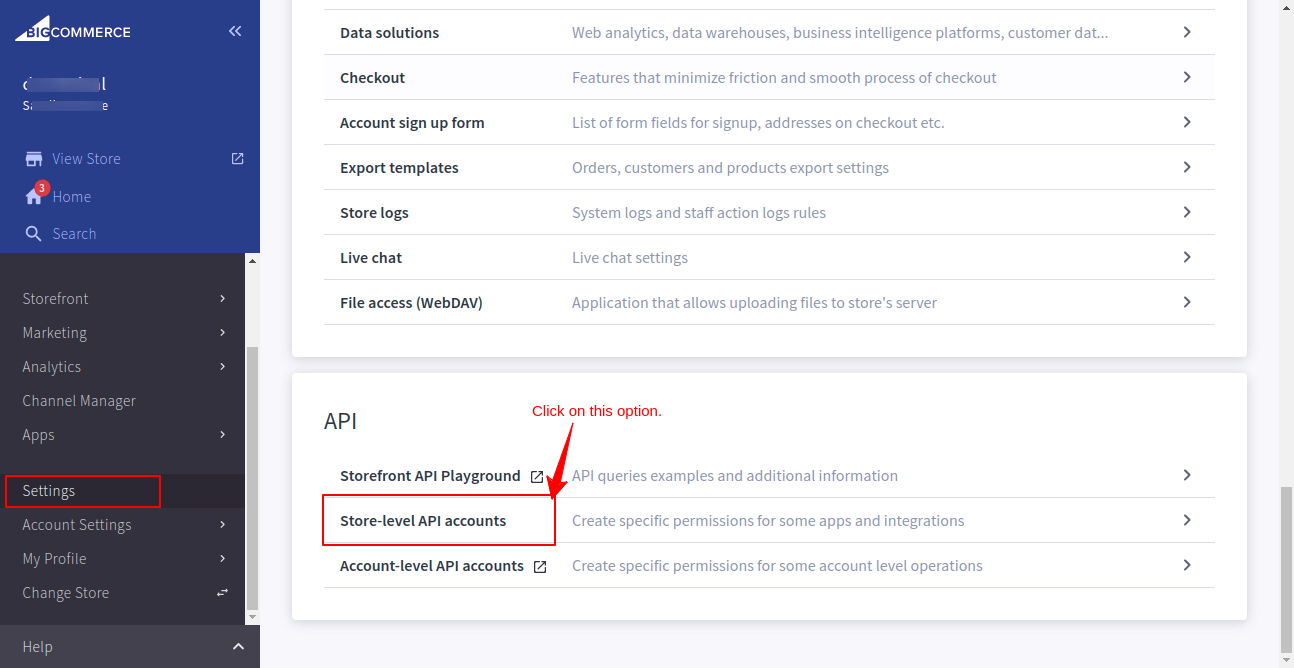This screenshot has width=1294, height=668.
Task: Click chevron on Storefront API Playground row
Action: point(1187,475)
